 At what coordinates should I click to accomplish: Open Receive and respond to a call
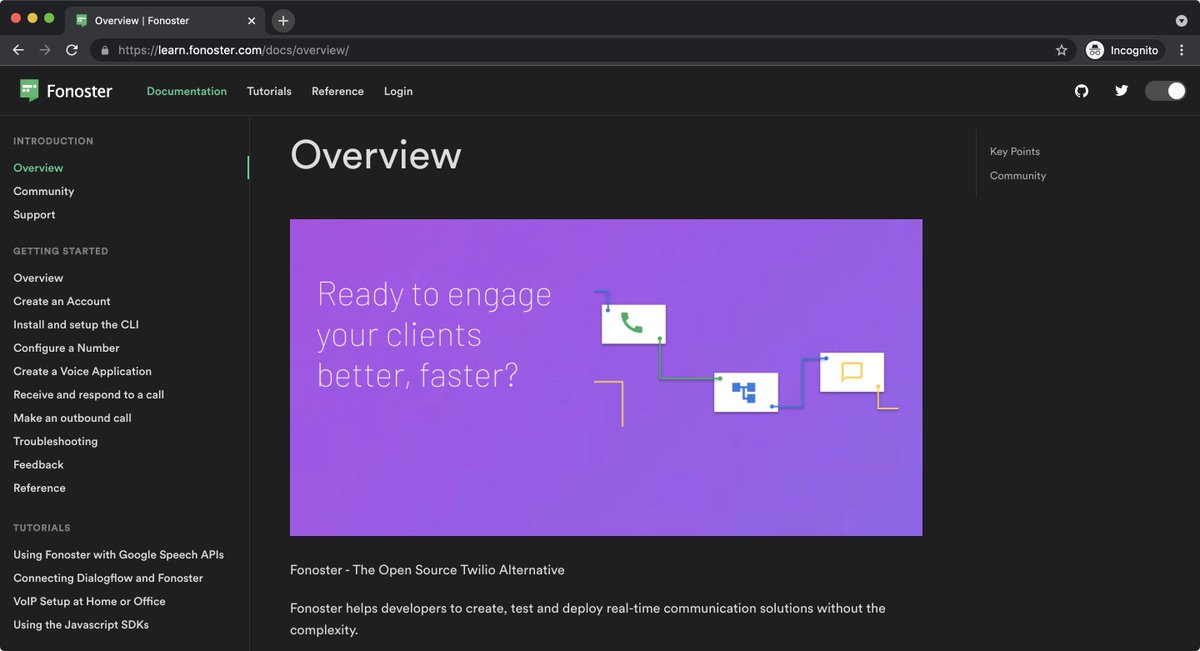pos(89,394)
